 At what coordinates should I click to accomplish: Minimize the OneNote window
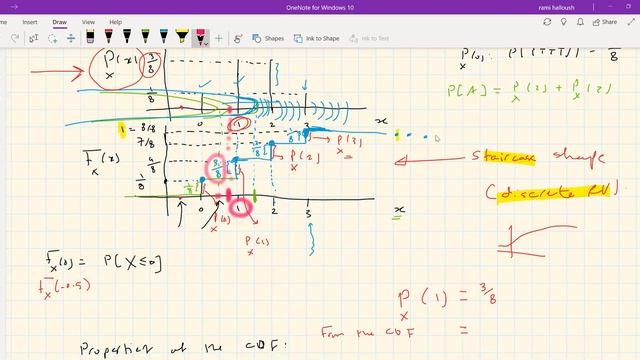pos(611,7)
